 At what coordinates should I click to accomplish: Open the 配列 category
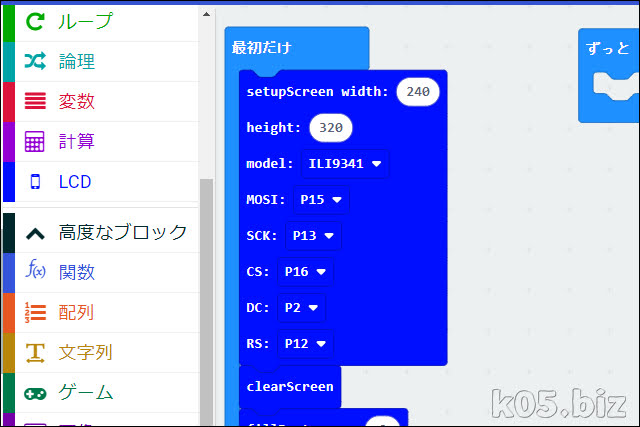pos(101,313)
